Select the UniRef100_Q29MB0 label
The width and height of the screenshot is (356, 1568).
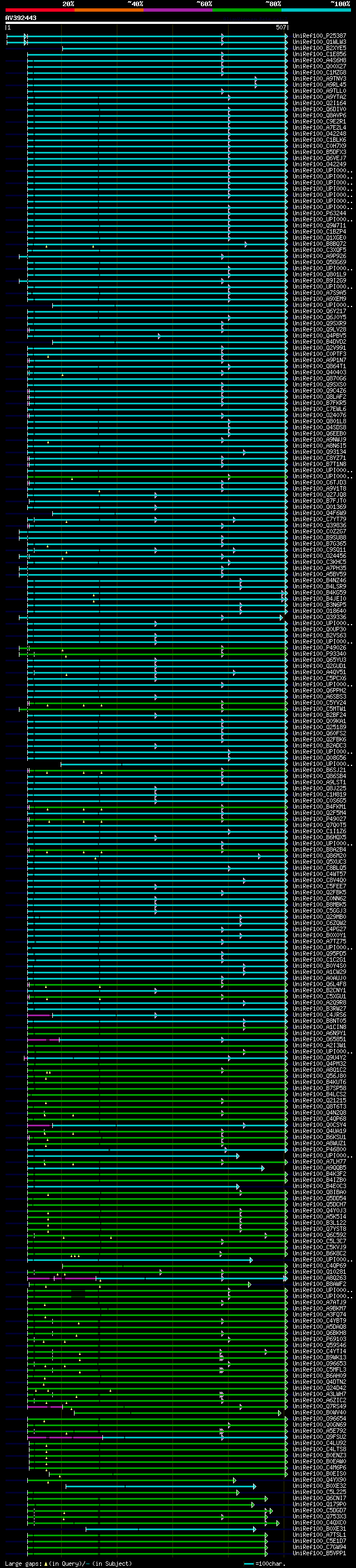coord(319,917)
